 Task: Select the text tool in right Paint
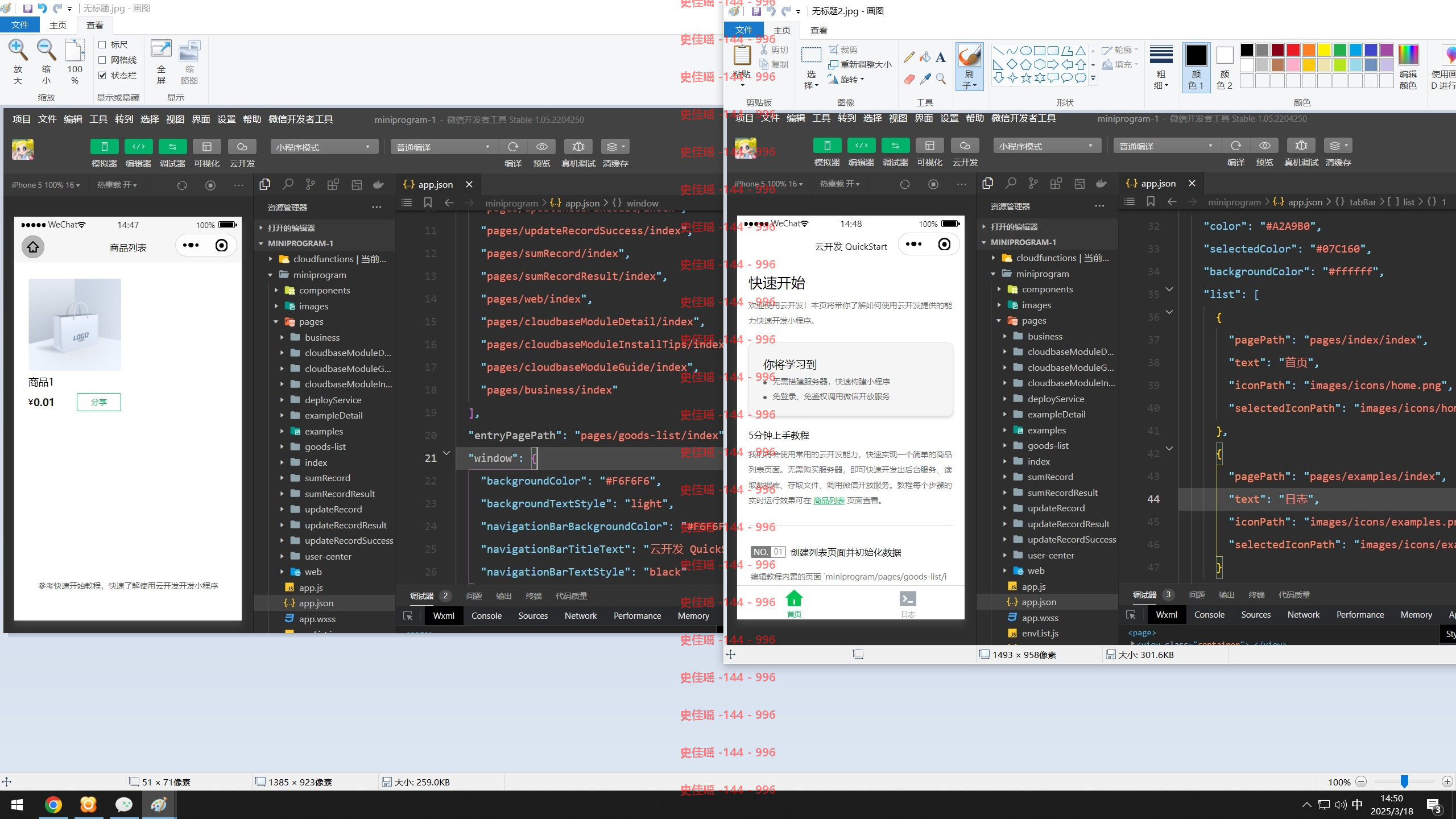pyautogui.click(x=941, y=57)
